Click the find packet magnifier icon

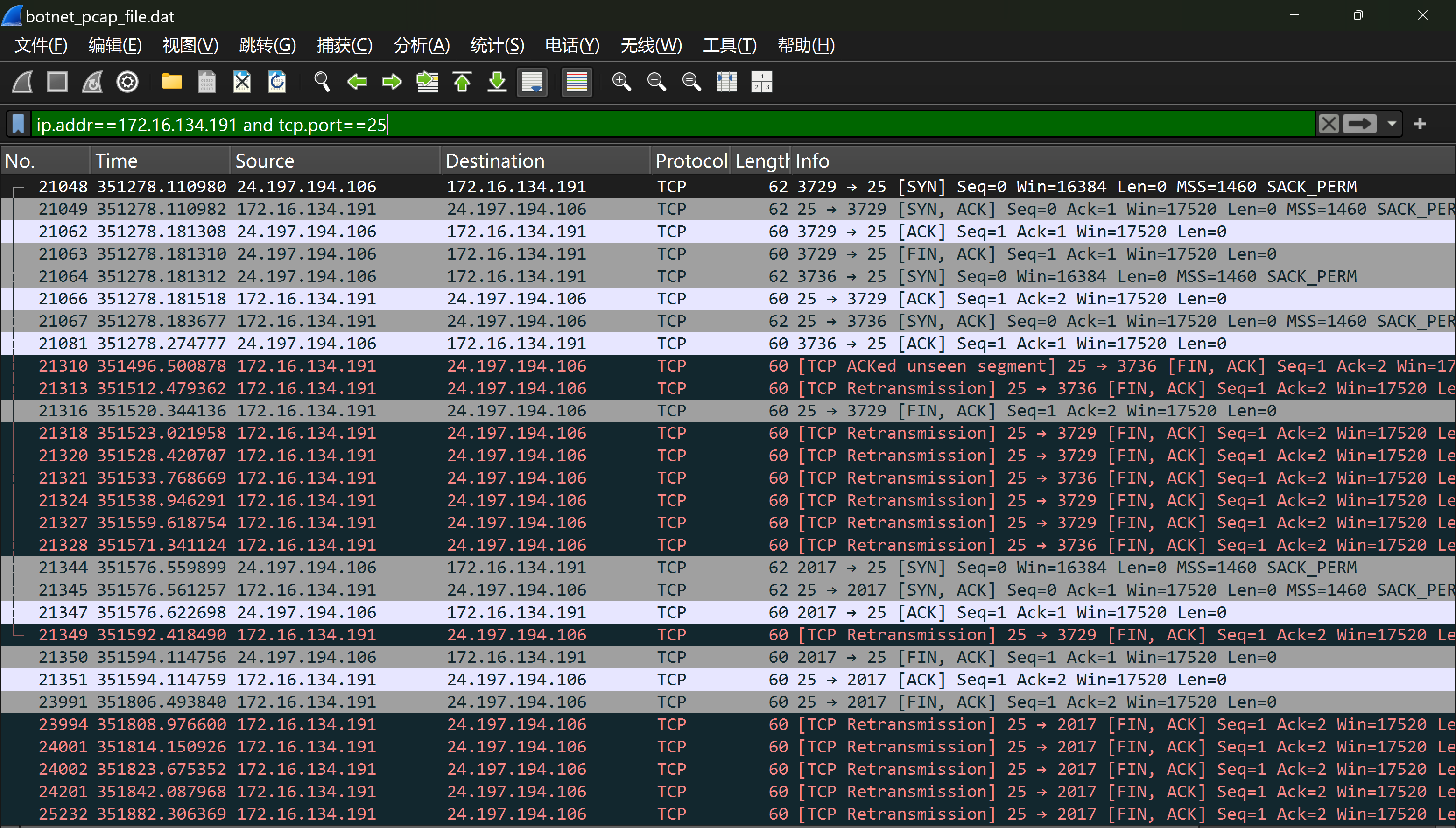pos(322,82)
